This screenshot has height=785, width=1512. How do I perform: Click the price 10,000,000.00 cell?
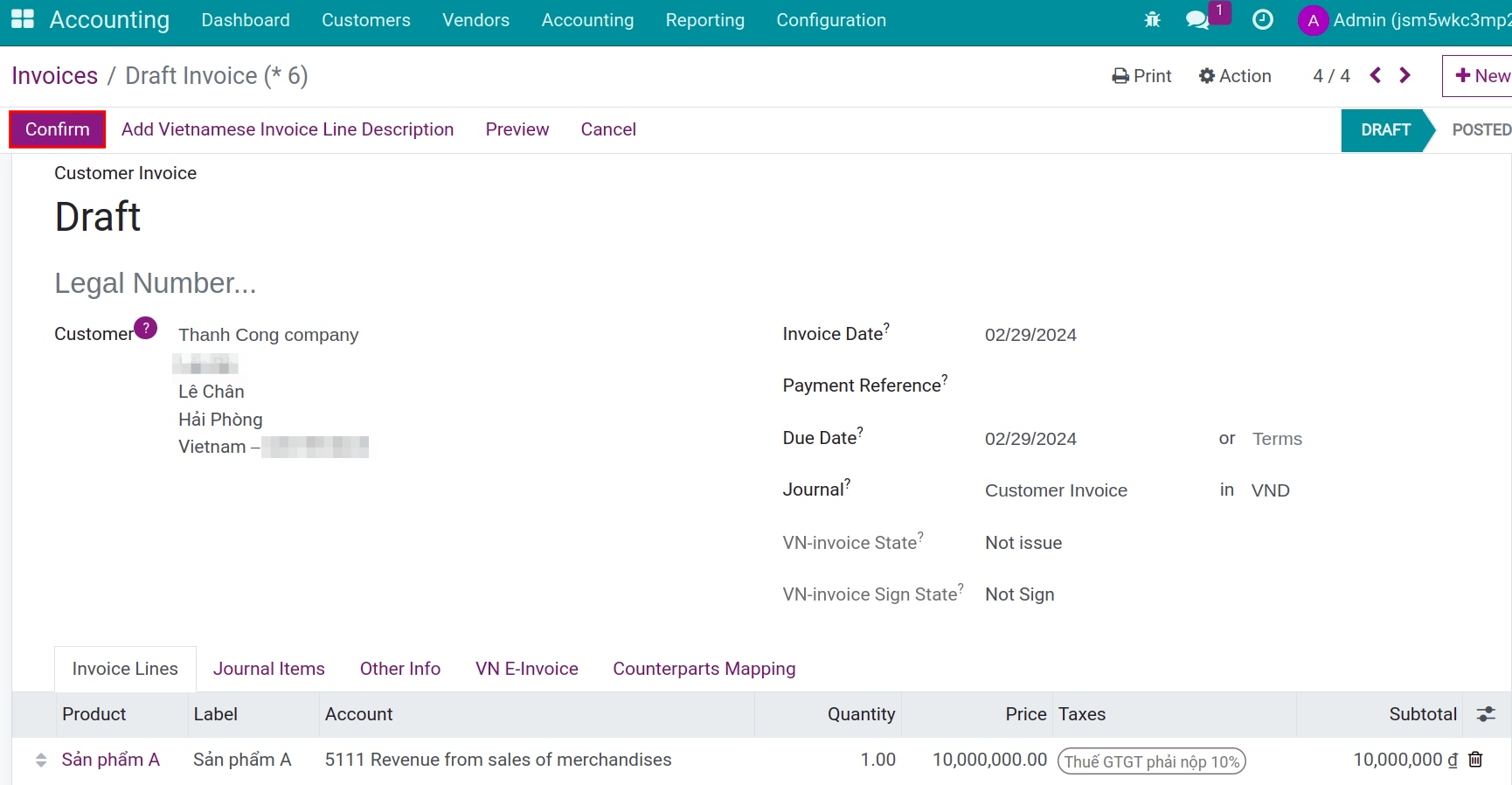tap(989, 760)
